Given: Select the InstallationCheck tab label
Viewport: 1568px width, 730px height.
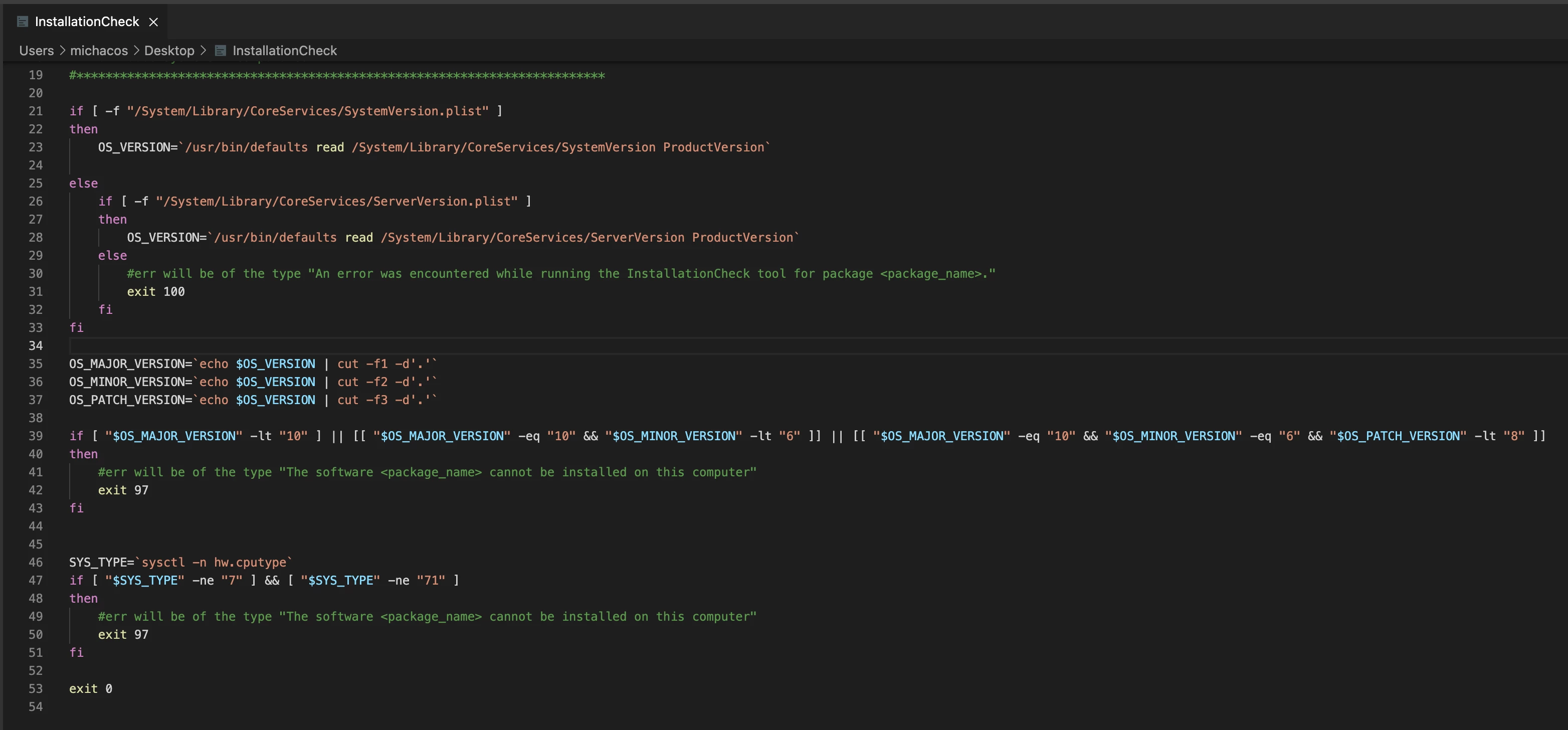Looking at the screenshot, I should (x=86, y=22).
